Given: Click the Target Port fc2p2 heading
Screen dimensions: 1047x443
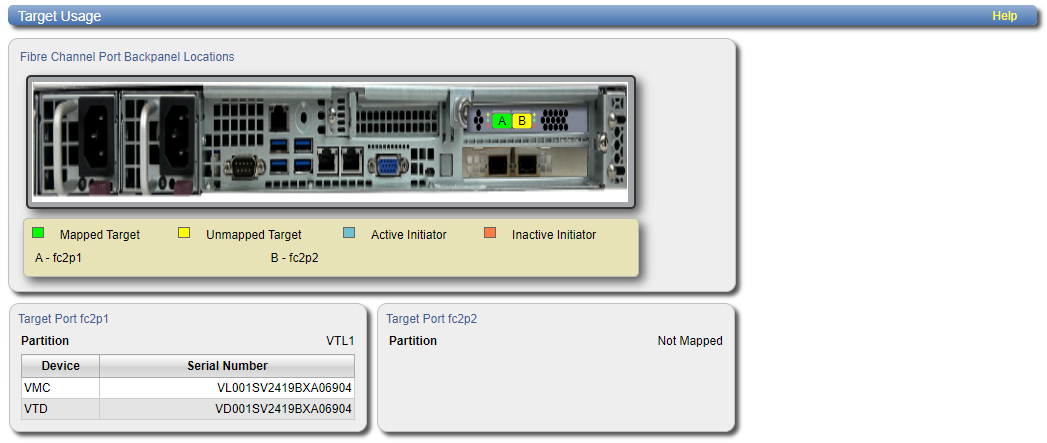Looking at the screenshot, I should click(x=431, y=319).
